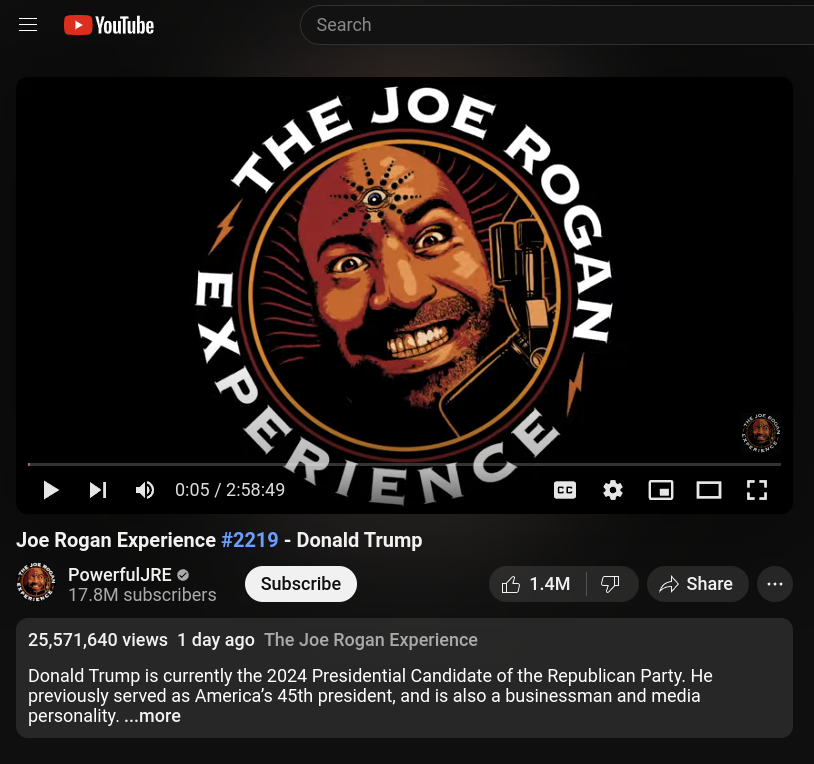Click the 25,571,640 views text
Viewport: 814px width, 764px height.
pos(98,640)
